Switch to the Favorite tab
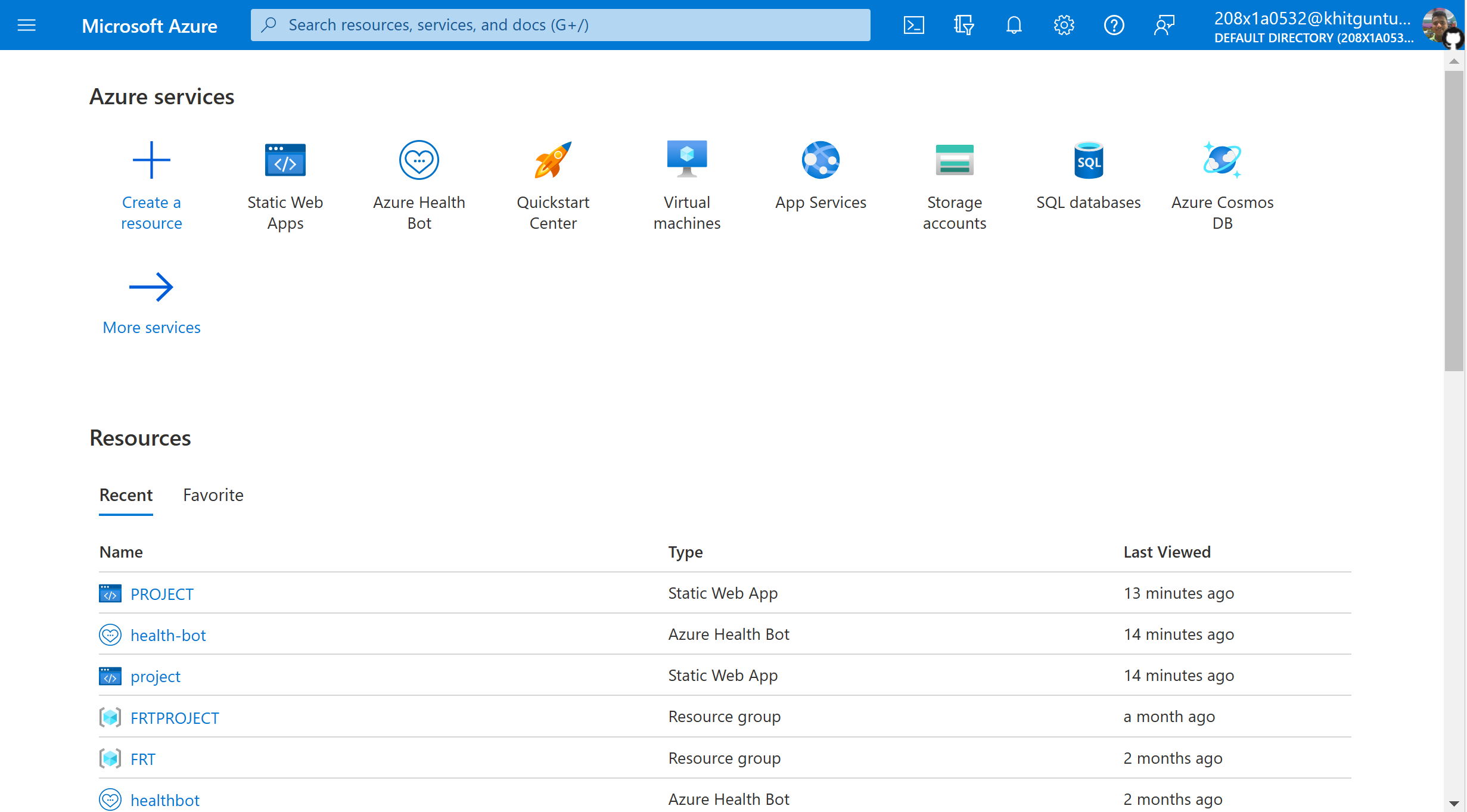Image resolution: width=1467 pixels, height=812 pixels. pyautogui.click(x=213, y=495)
